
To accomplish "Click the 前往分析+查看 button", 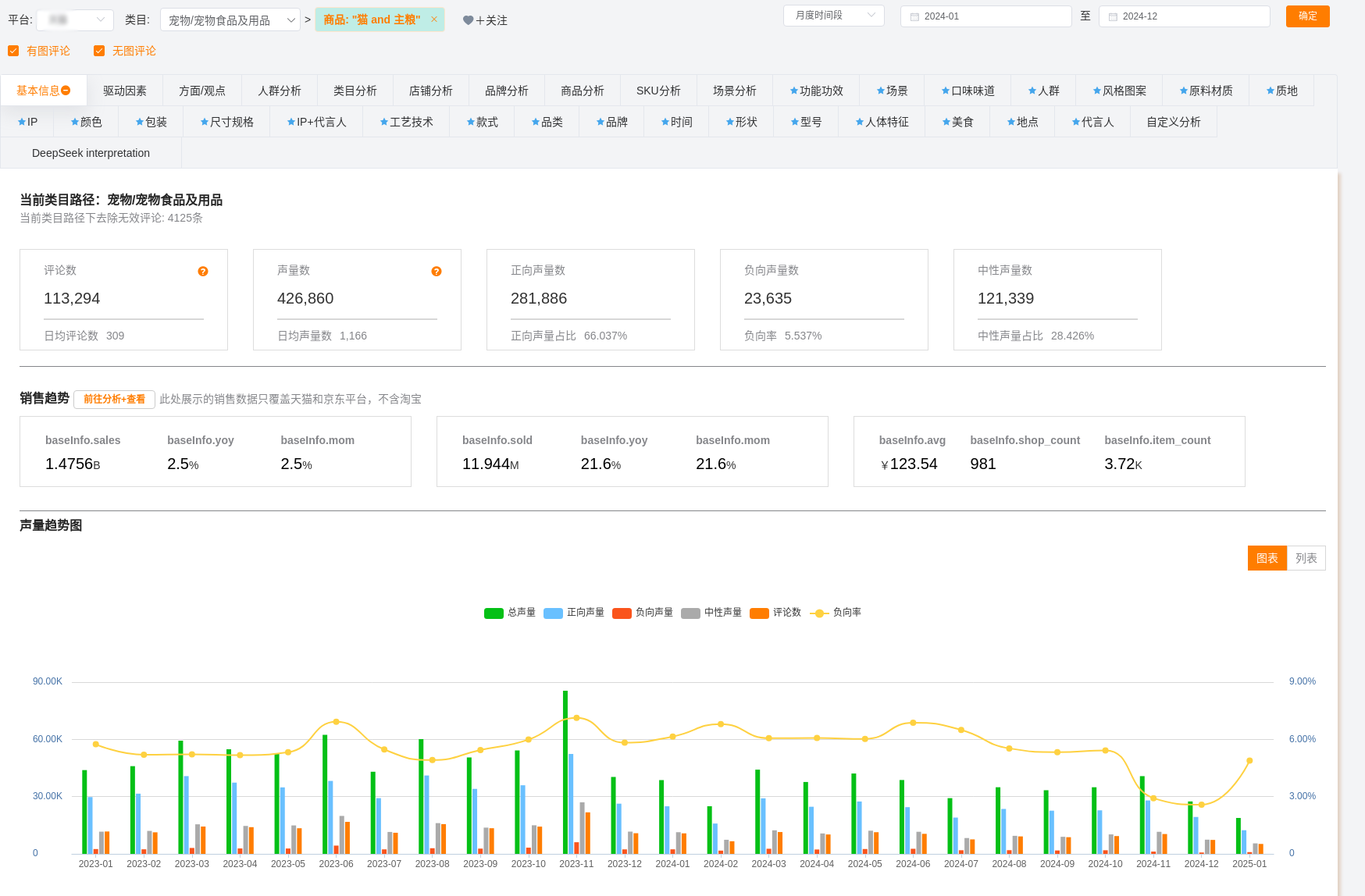I will [x=114, y=399].
